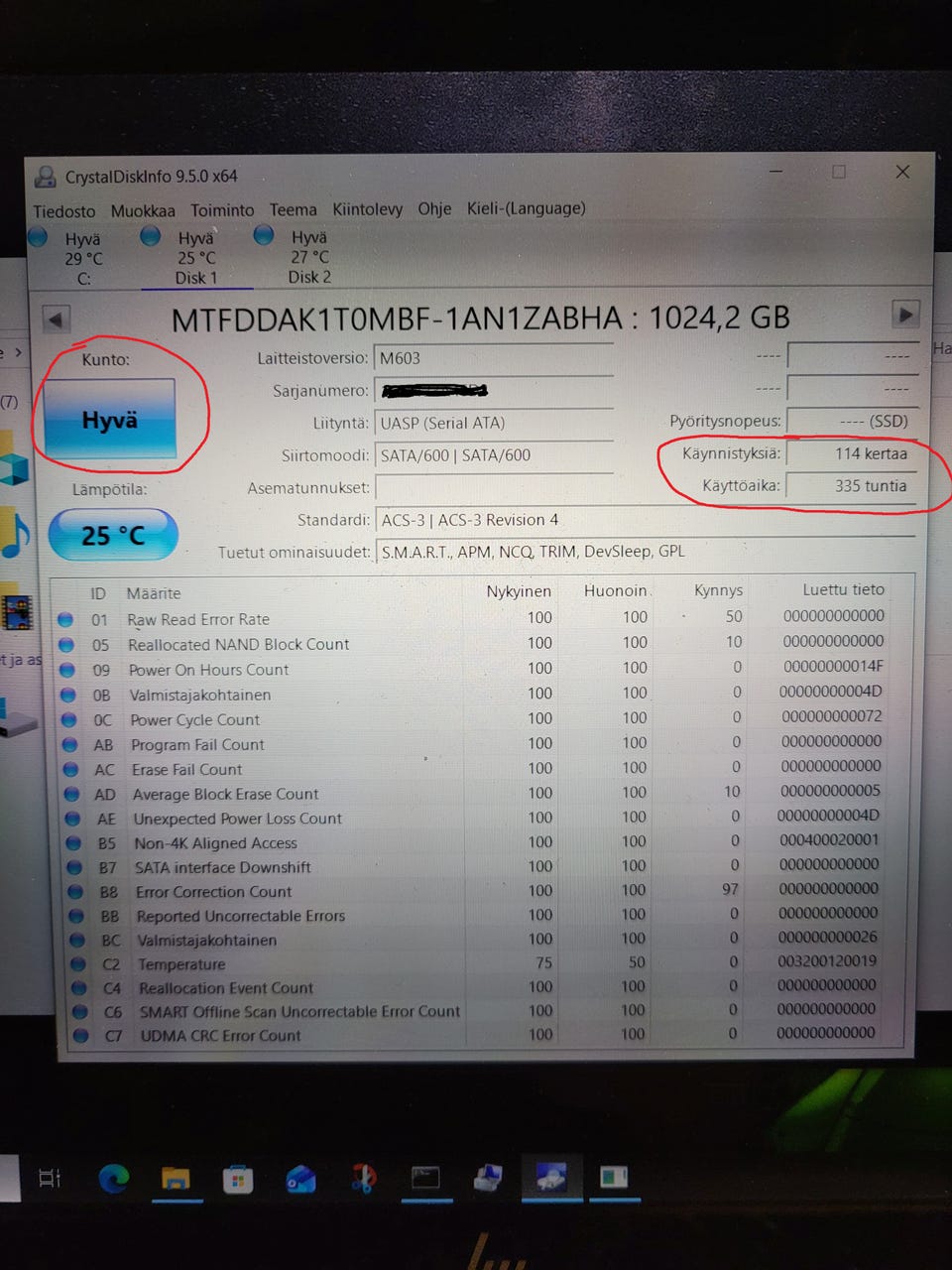This screenshot has width=952, height=1270.
Task: Switch to the Command Prompt taskbar icon
Action: click(425, 1178)
